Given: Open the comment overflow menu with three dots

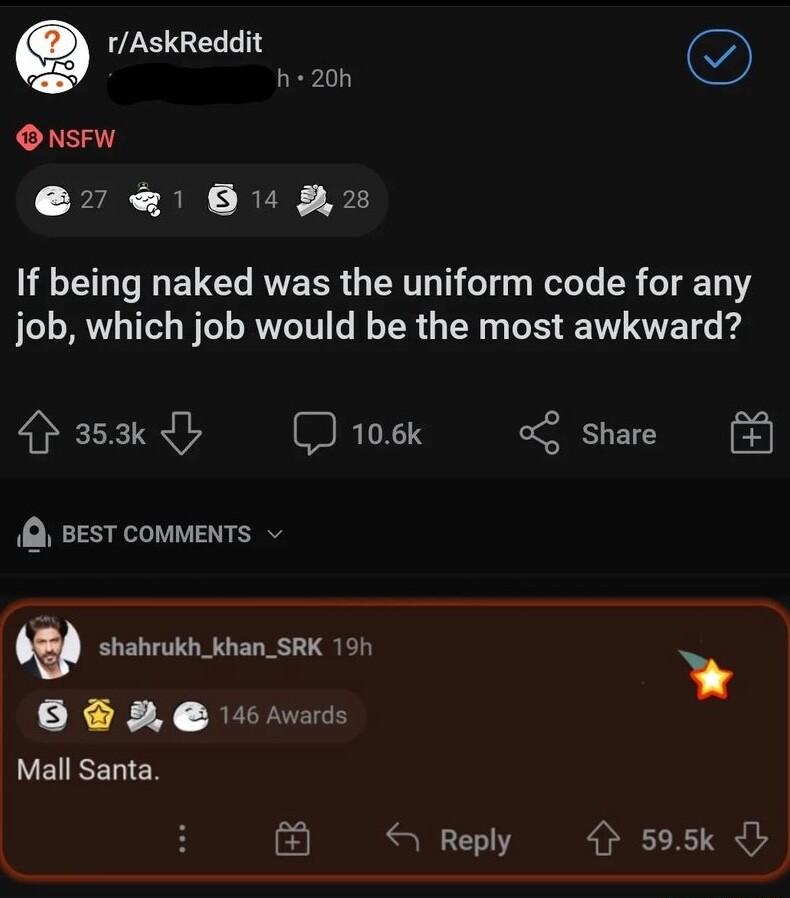Looking at the screenshot, I should [182, 840].
